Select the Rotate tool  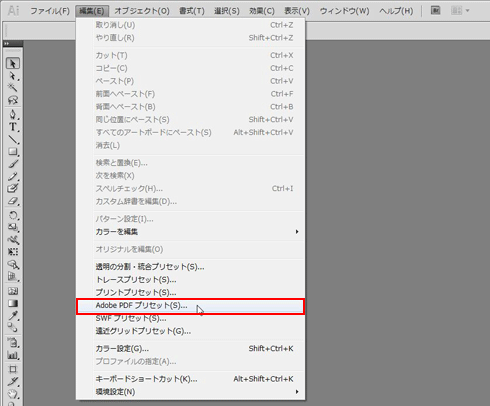click(13, 215)
